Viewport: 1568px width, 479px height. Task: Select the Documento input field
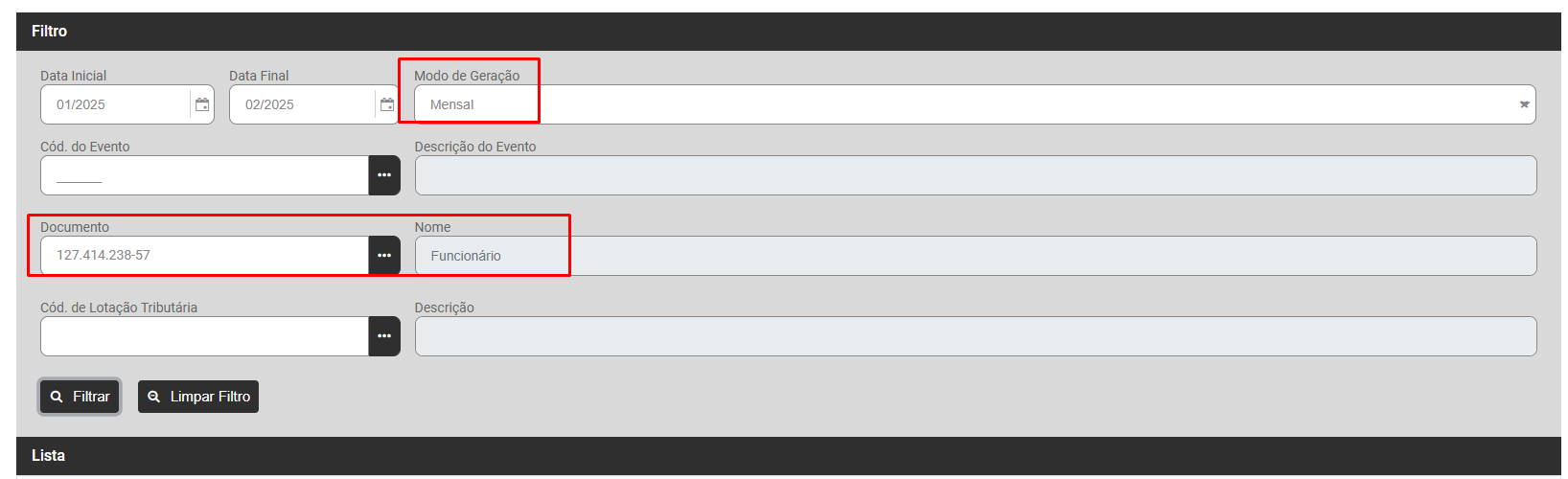(x=204, y=256)
